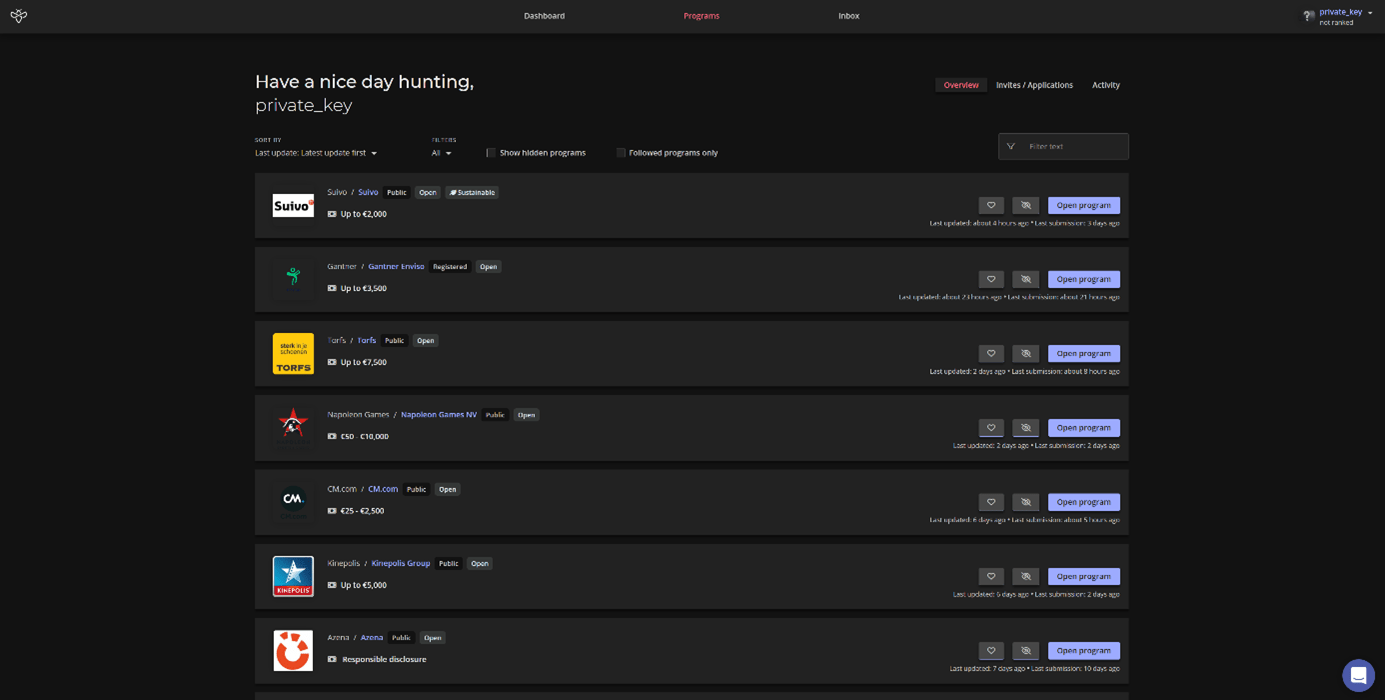Viewport: 1385px width, 700px height.
Task: Switch to the Overview tab
Action: [961, 85]
